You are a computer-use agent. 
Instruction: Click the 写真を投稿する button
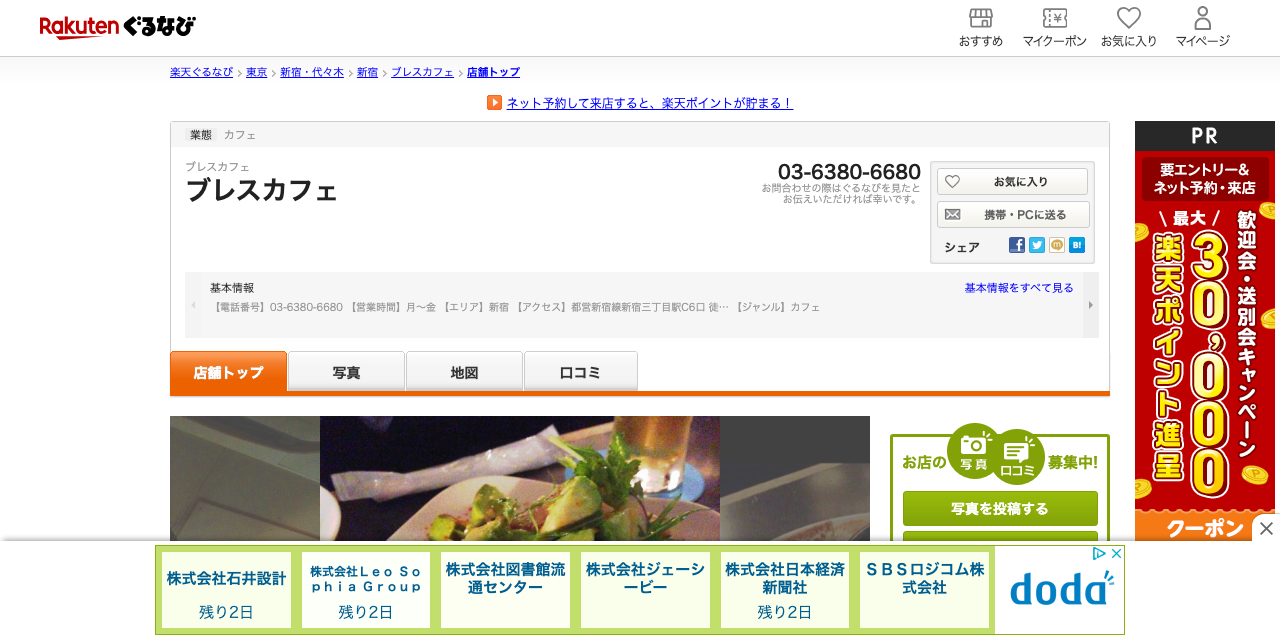pyautogui.click(x=999, y=508)
